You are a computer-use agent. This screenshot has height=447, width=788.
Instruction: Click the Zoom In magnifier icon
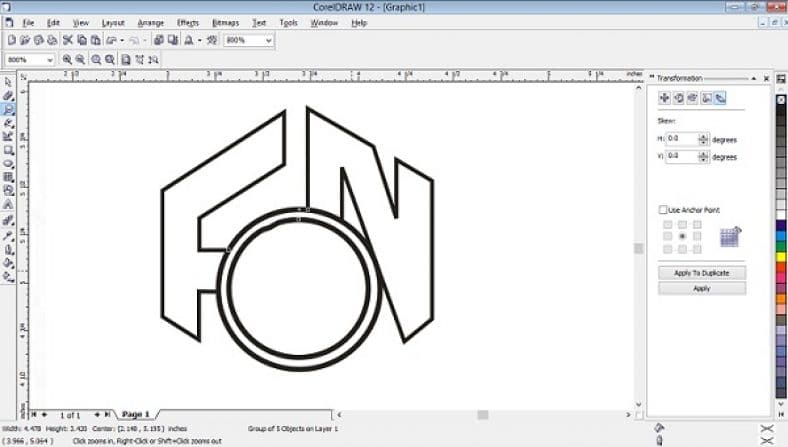67,59
